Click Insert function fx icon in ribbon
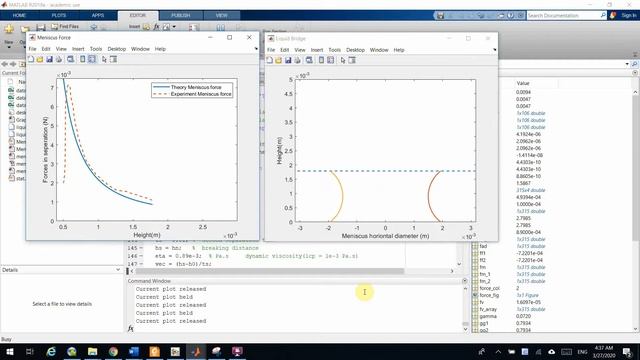 (x=156, y=27)
